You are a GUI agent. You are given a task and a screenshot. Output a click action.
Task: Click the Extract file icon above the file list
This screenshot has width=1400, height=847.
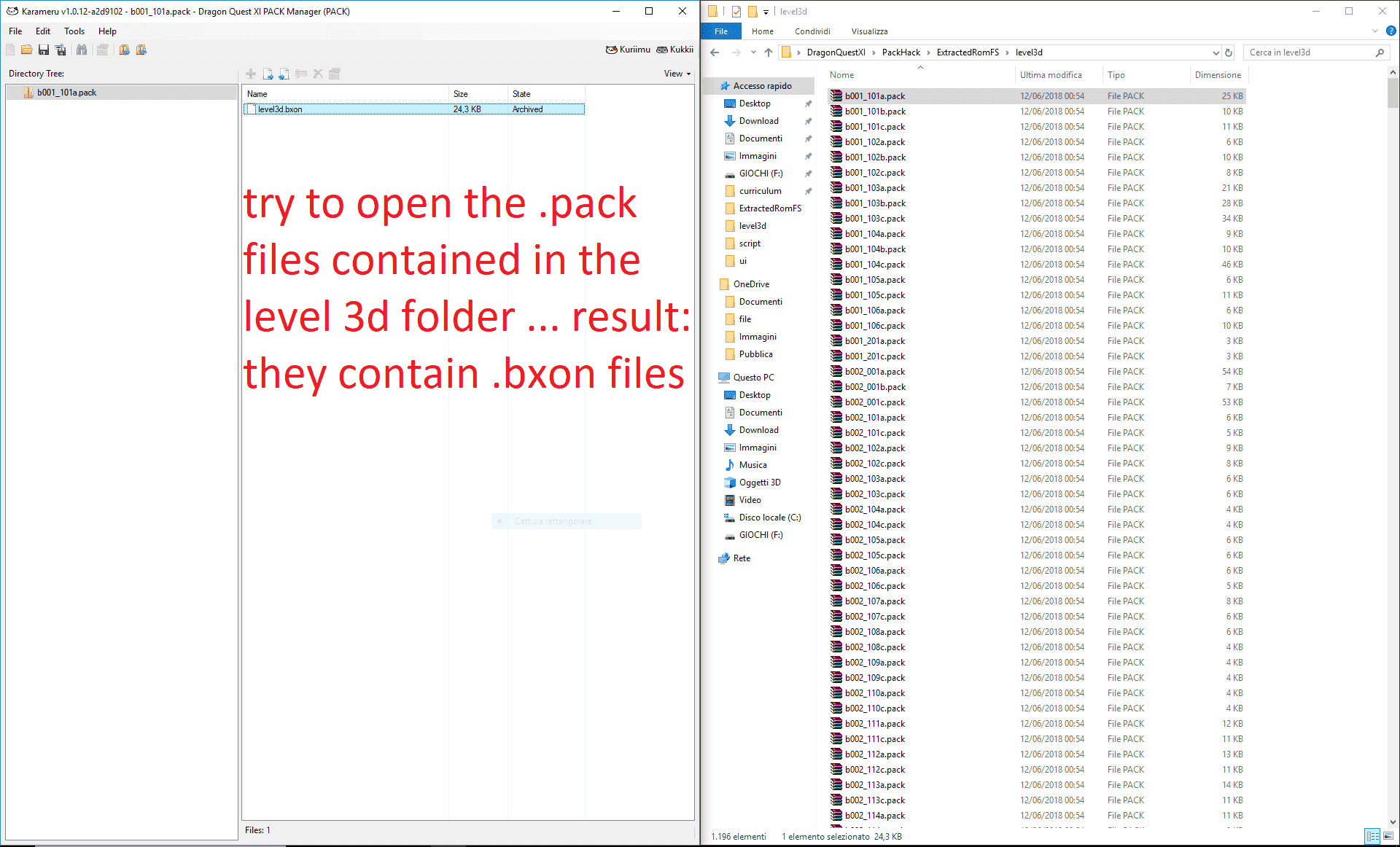coord(268,74)
